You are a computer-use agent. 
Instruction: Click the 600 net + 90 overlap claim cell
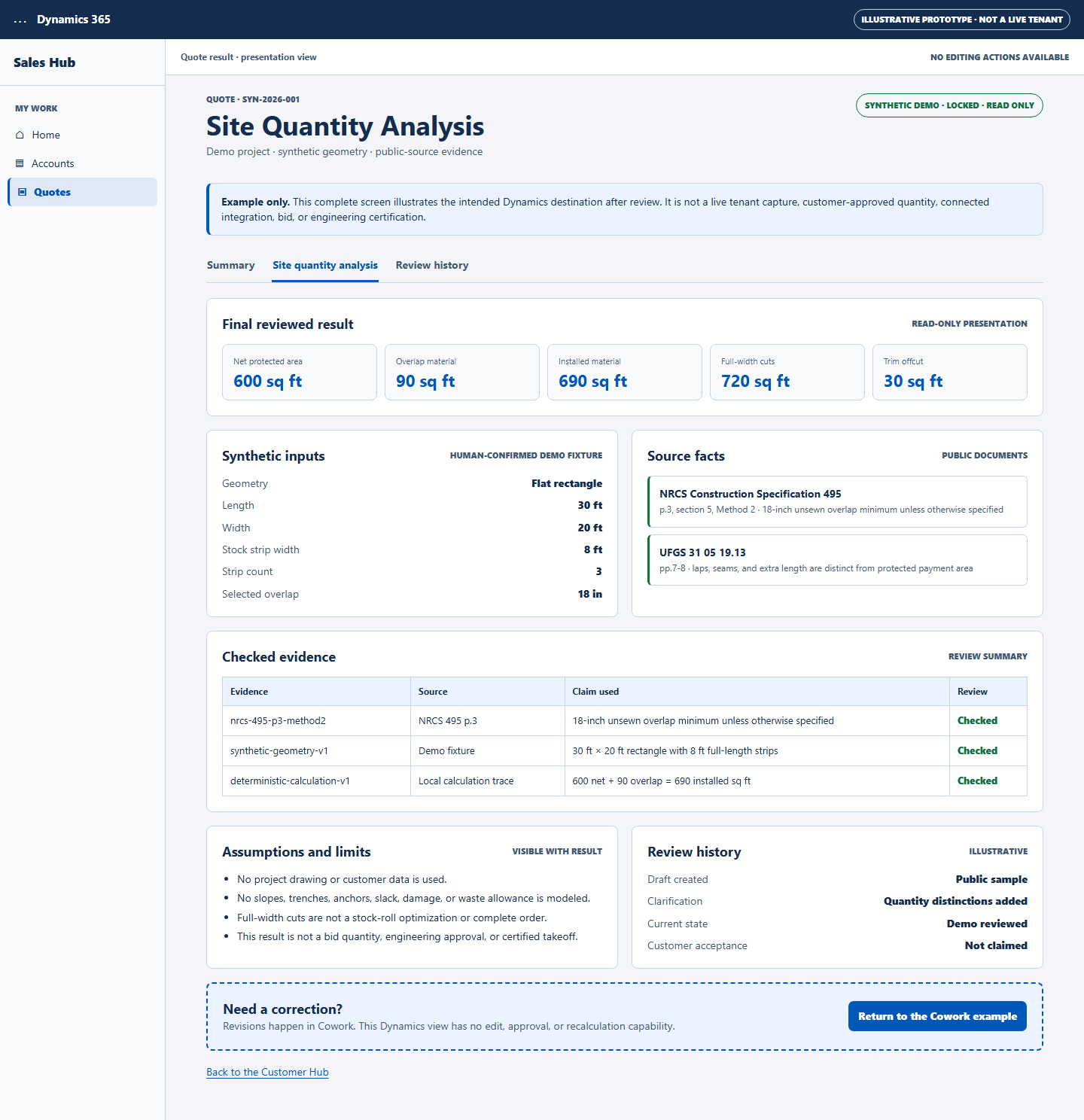coord(757,781)
